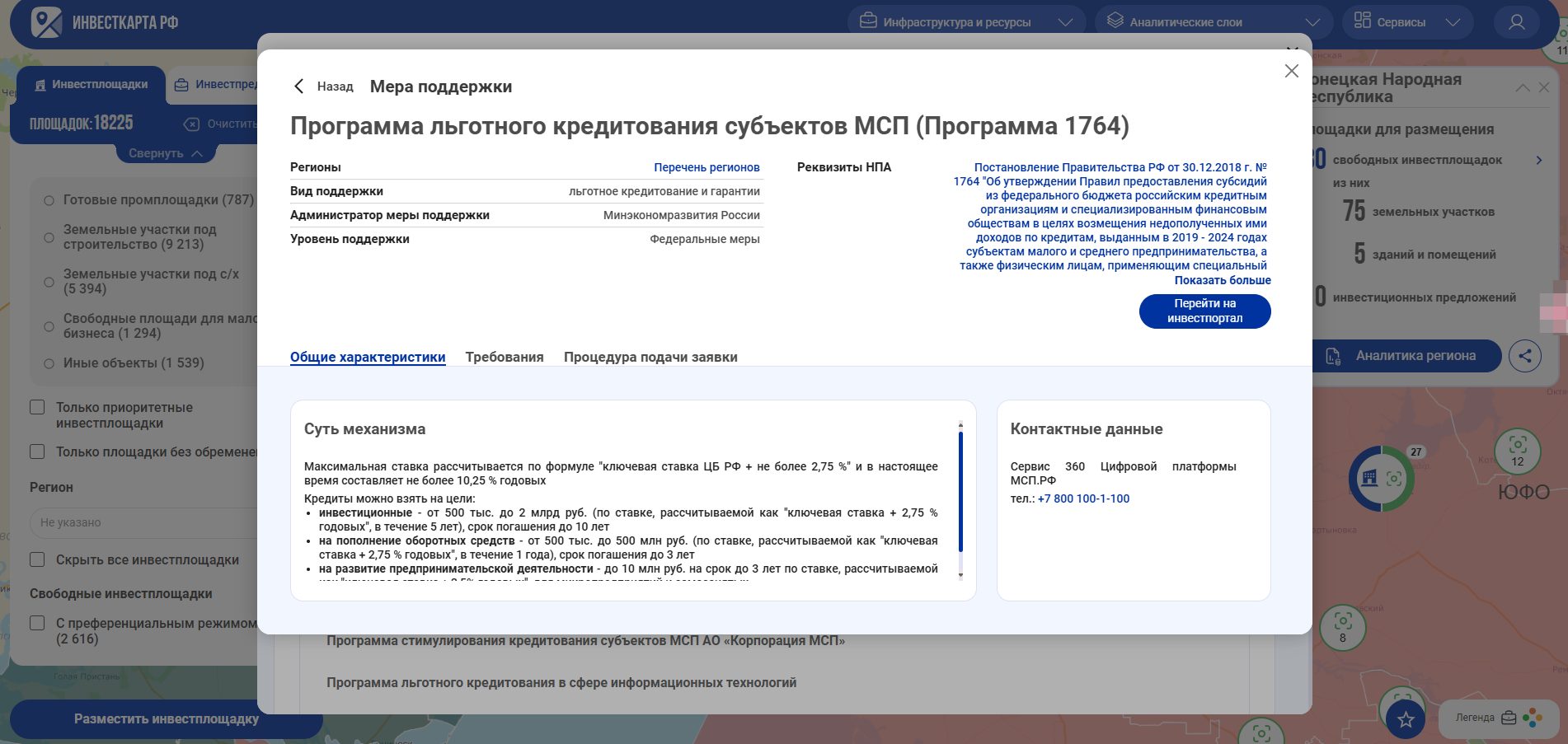
Task: Select Земельные участки под с/х radio
Action: click(x=49, y=282)
